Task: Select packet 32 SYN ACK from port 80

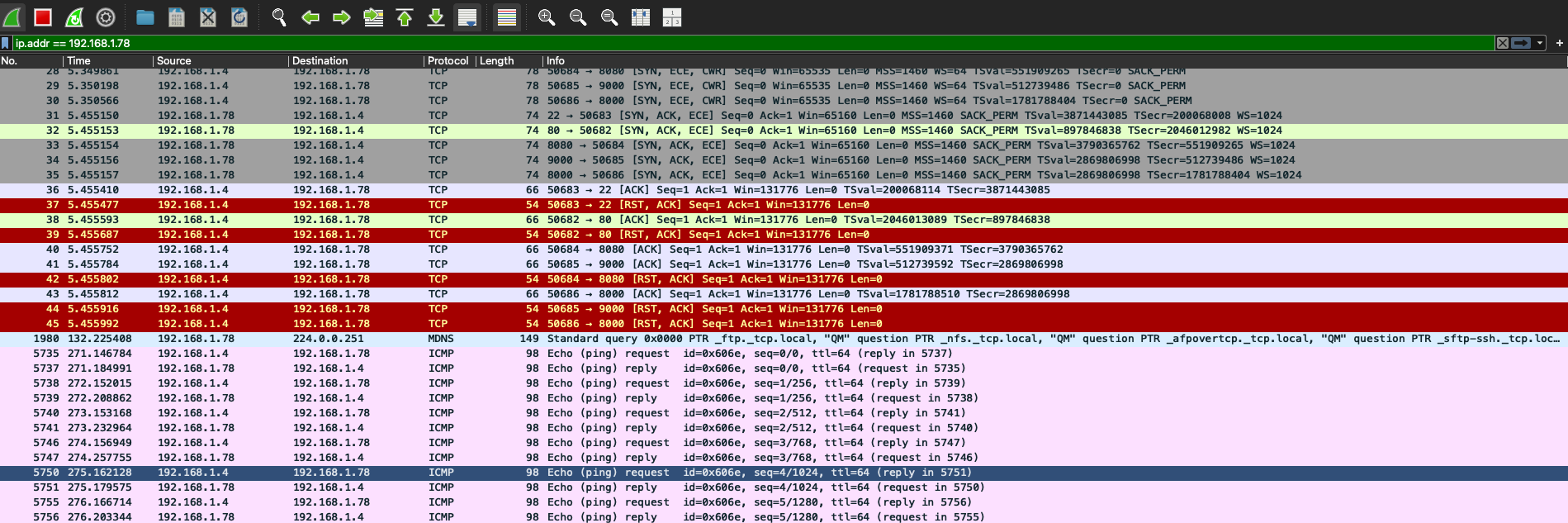Action: (x=784, y=131)
